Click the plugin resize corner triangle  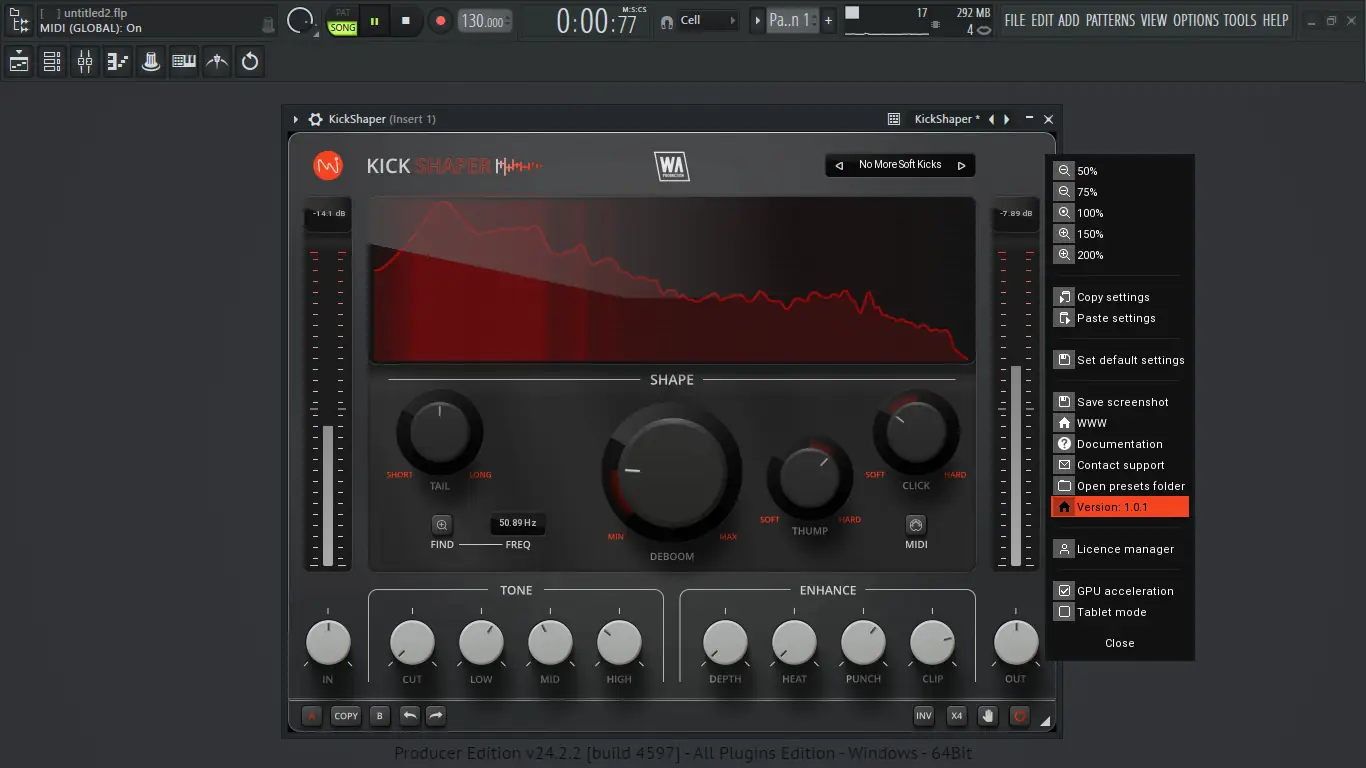[x=1045, y=720]
